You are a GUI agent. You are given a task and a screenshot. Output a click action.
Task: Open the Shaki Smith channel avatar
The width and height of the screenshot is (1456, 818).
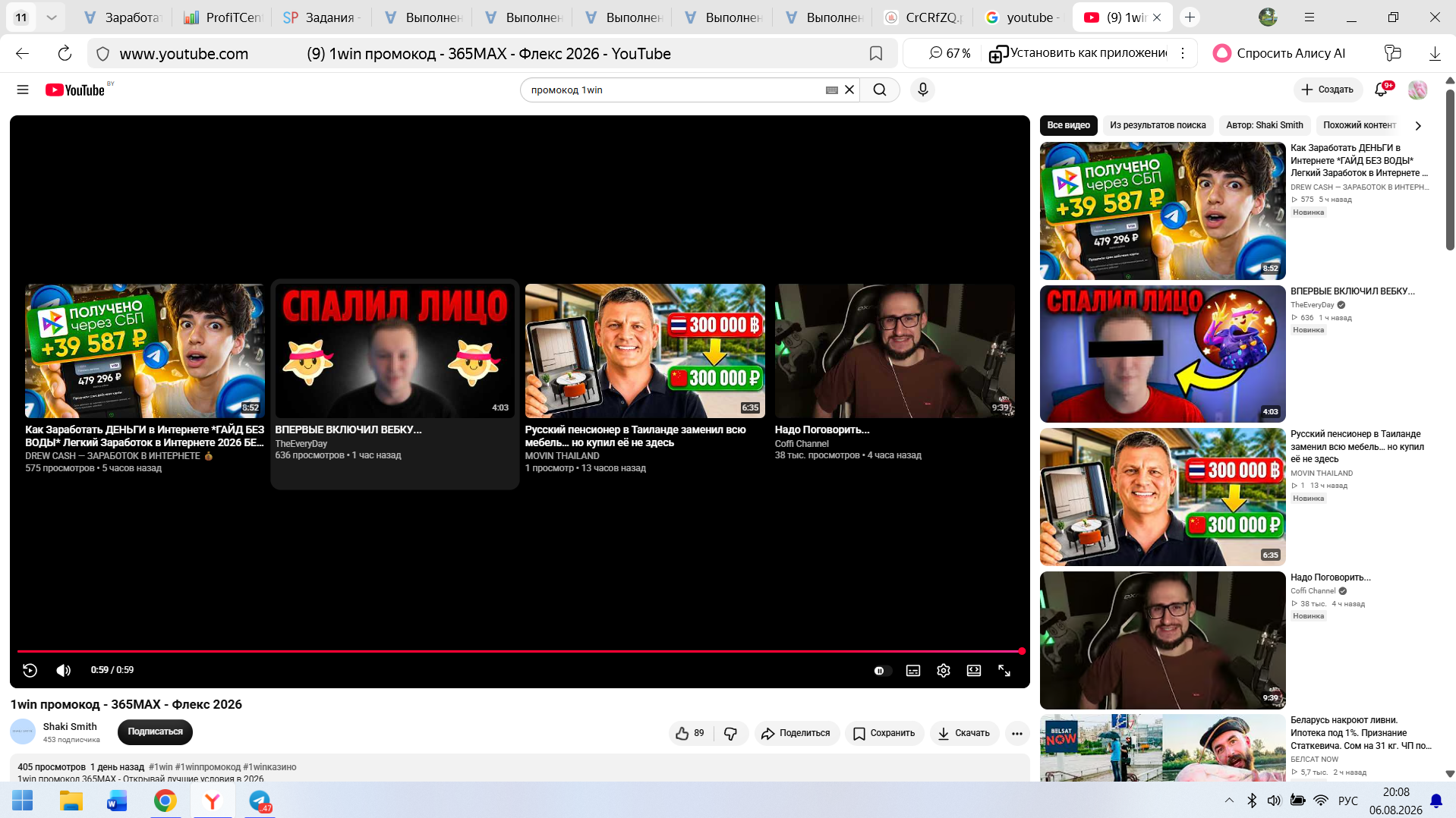pyautogui.click(x=23, y=731)
